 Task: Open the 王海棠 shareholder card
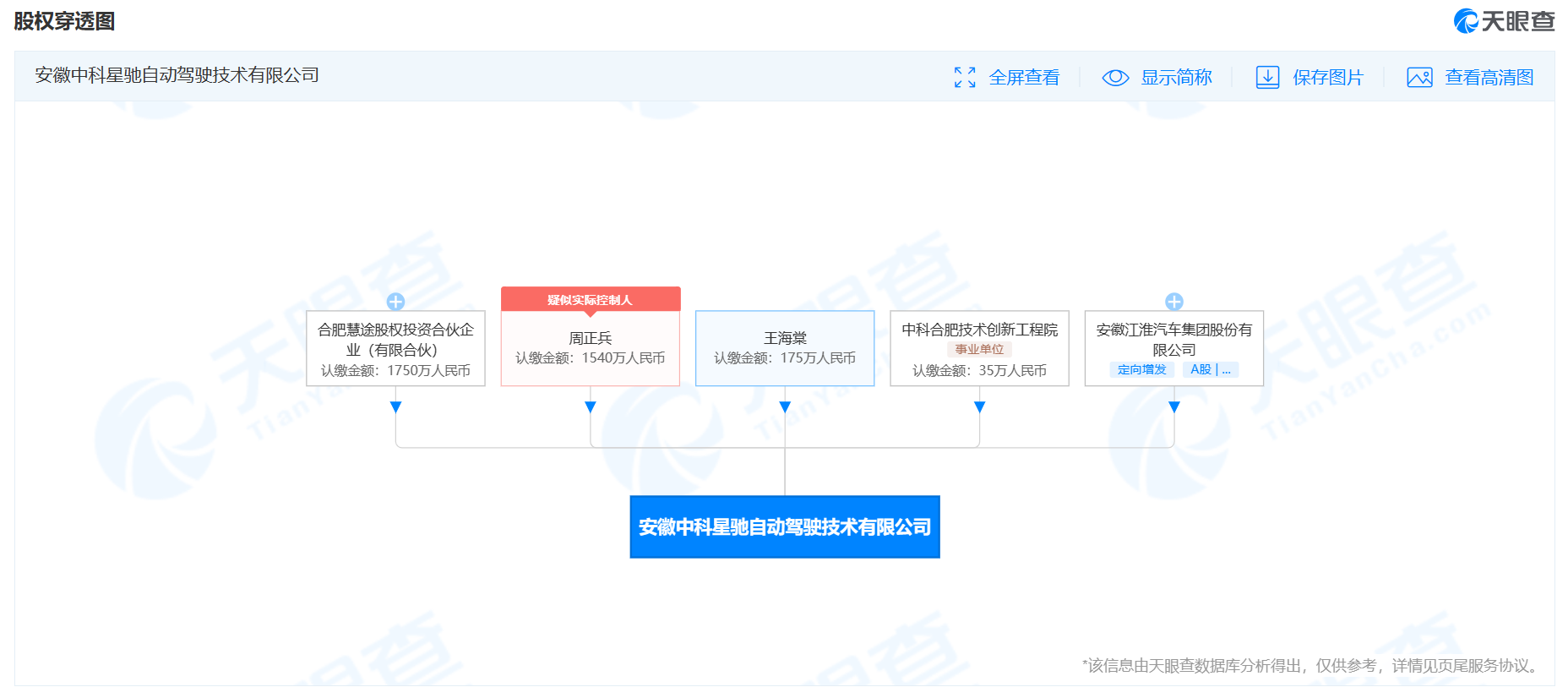pos(785,348)
